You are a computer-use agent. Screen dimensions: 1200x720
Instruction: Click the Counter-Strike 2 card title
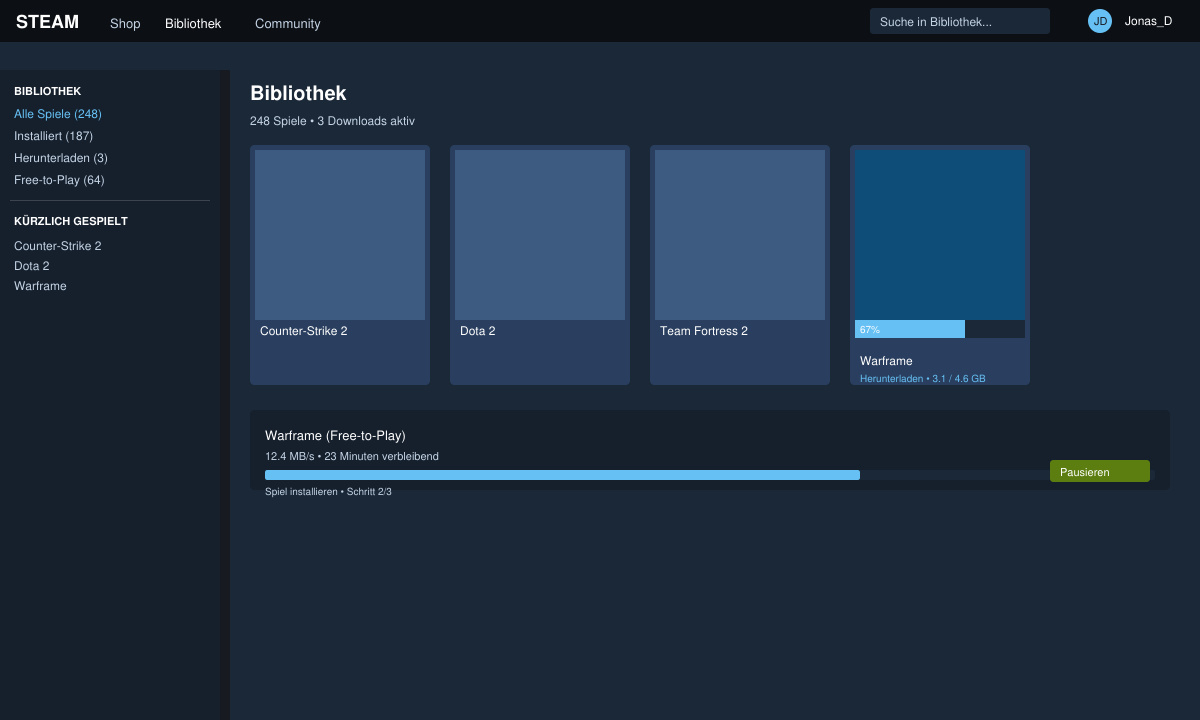click(x=304, y=331)
